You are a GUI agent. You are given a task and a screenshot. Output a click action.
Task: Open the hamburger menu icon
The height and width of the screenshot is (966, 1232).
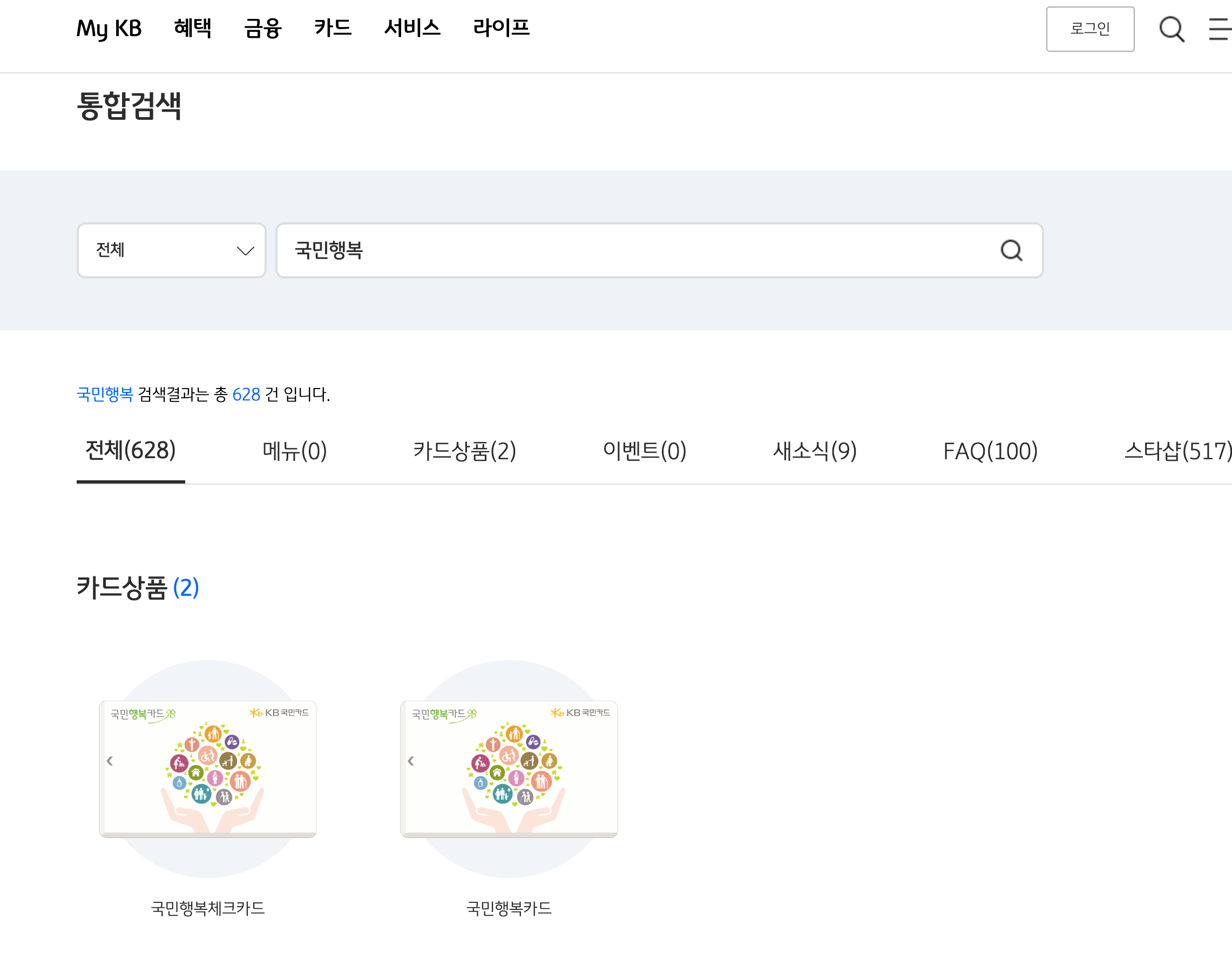click(x=1220, y=29)
